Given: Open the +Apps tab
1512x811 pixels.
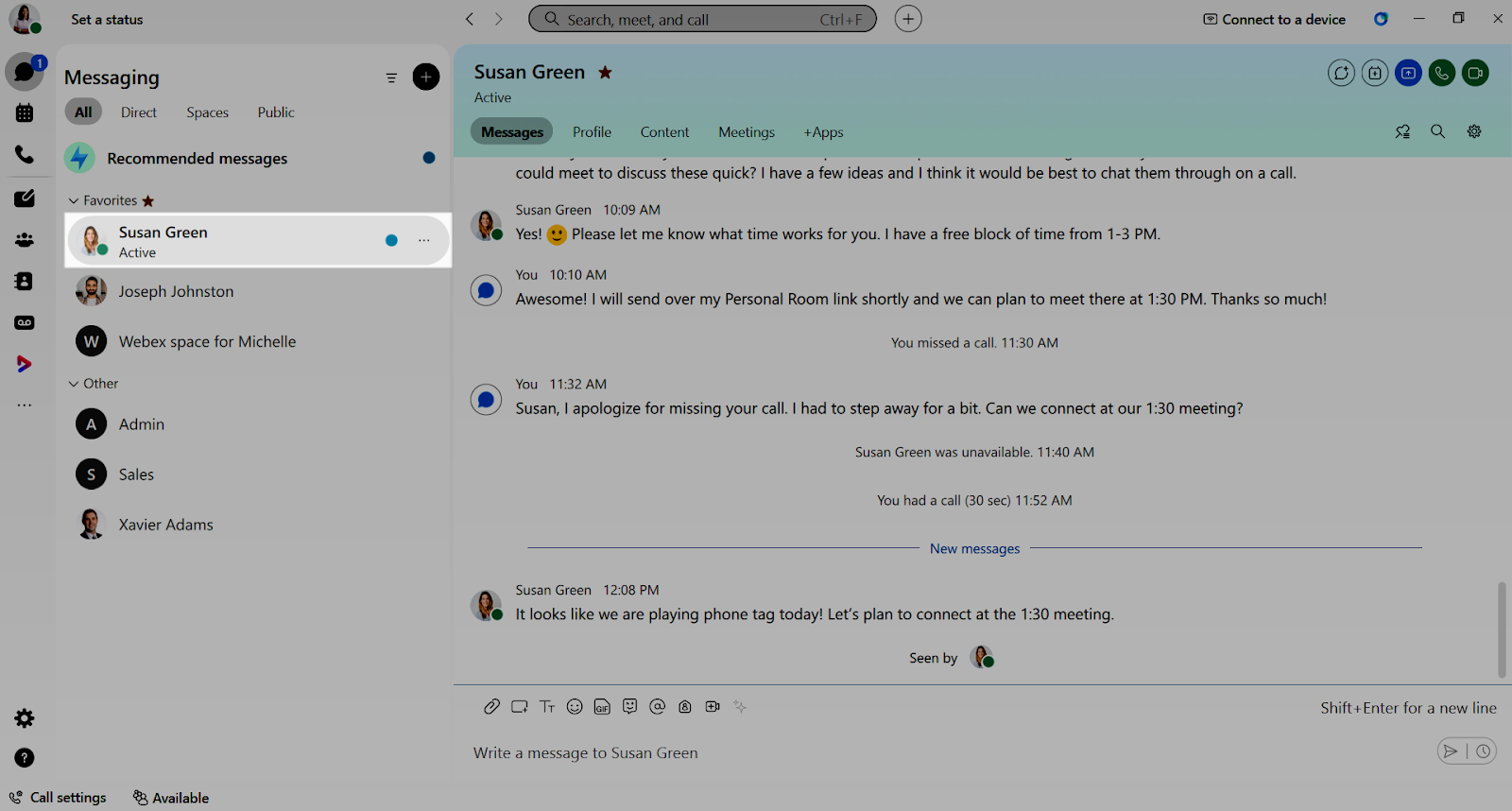Looking at the screenshot, I should [824, 132].
